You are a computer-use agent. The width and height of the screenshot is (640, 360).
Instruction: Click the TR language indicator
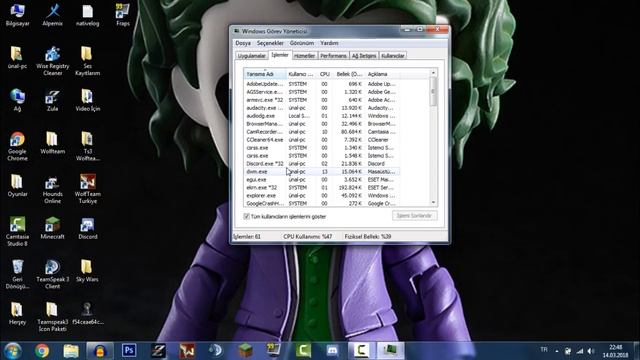tap(544, 350)
